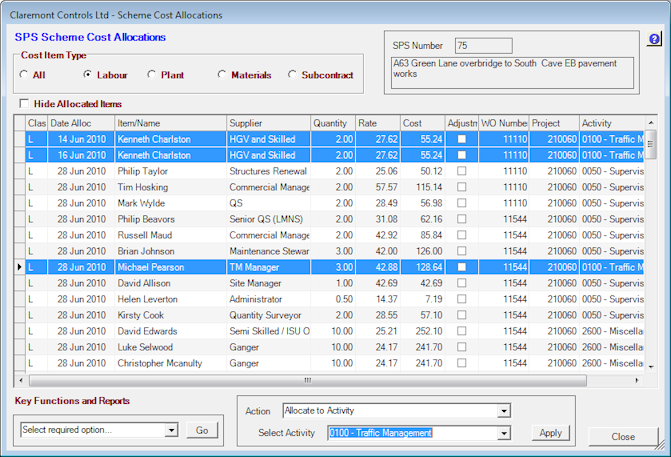Screen dimensions: 671x457
Task: Tick adjustment checkbox for Tim Hosking row
Action: (461, 187)
